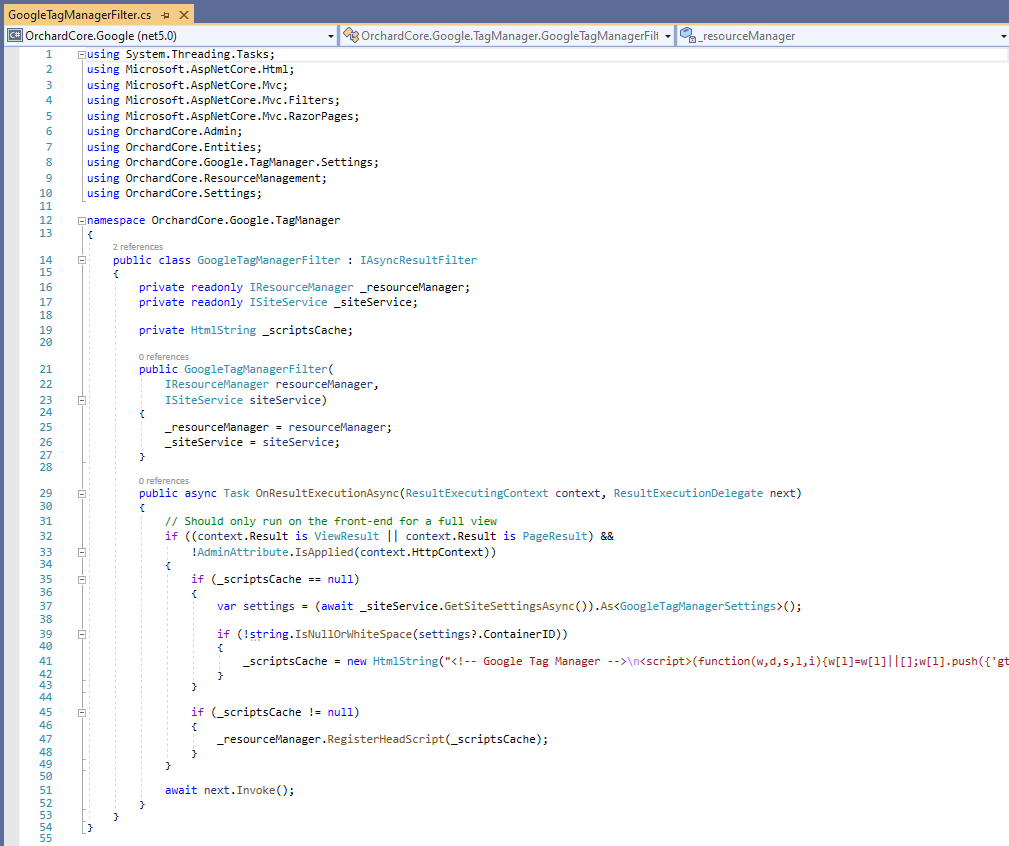
Task: Click the IAsyncResultFilter interface name
Action: tap(418, 260)
